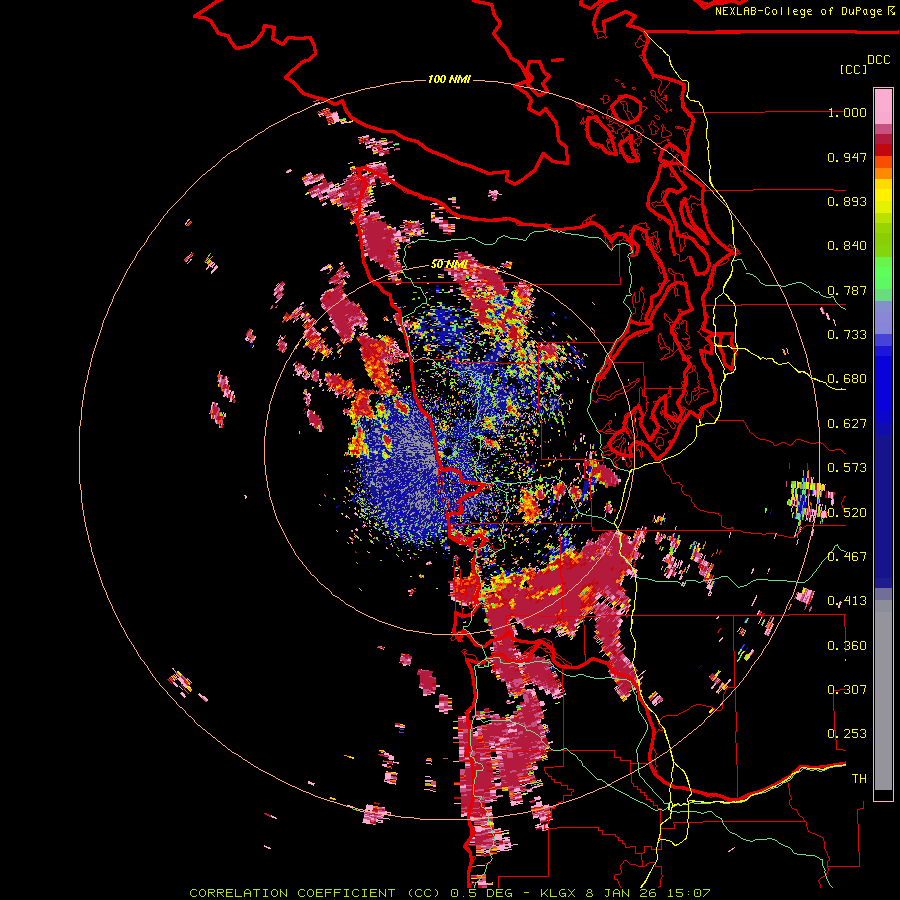Click the 100 NMI range ring label
The height and width of the screenshot is (900, 900).
(449, 79)
